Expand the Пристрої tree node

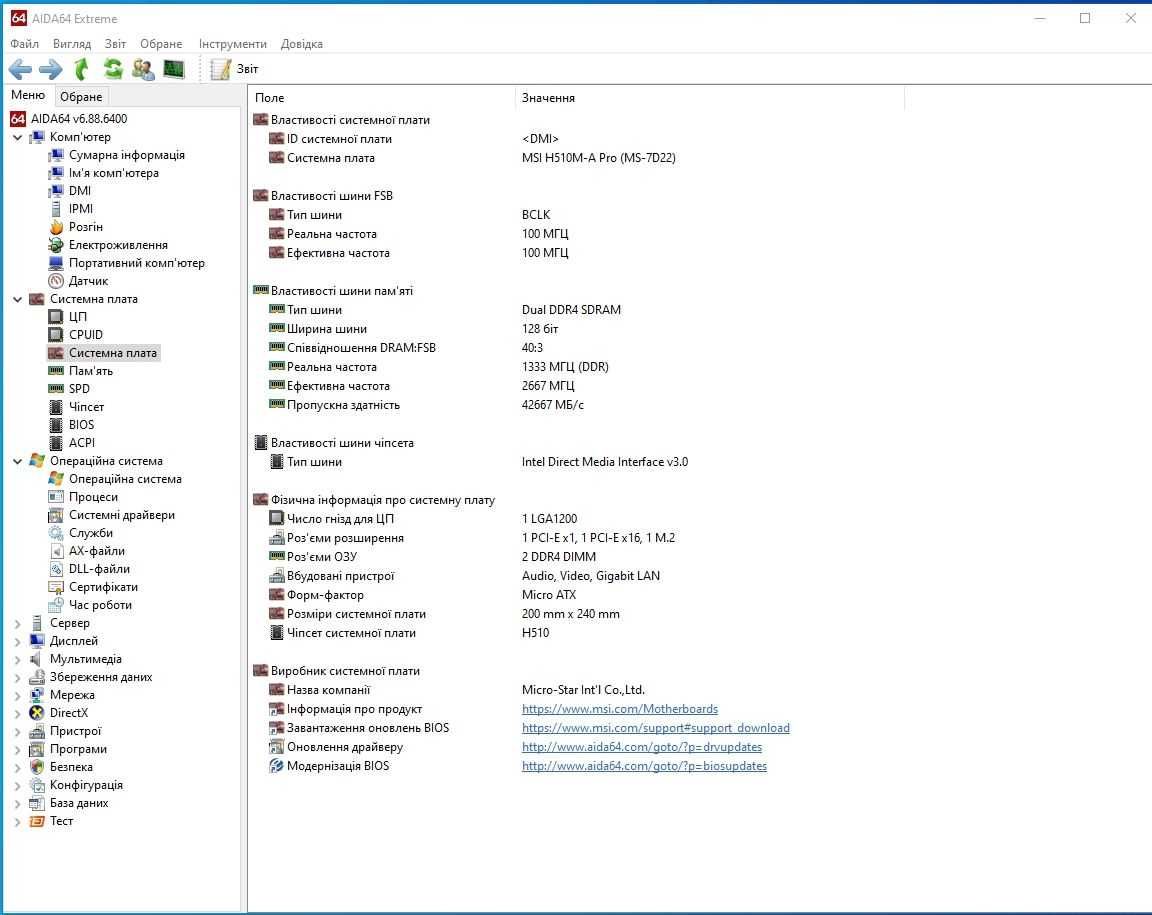tap(18, 731)
